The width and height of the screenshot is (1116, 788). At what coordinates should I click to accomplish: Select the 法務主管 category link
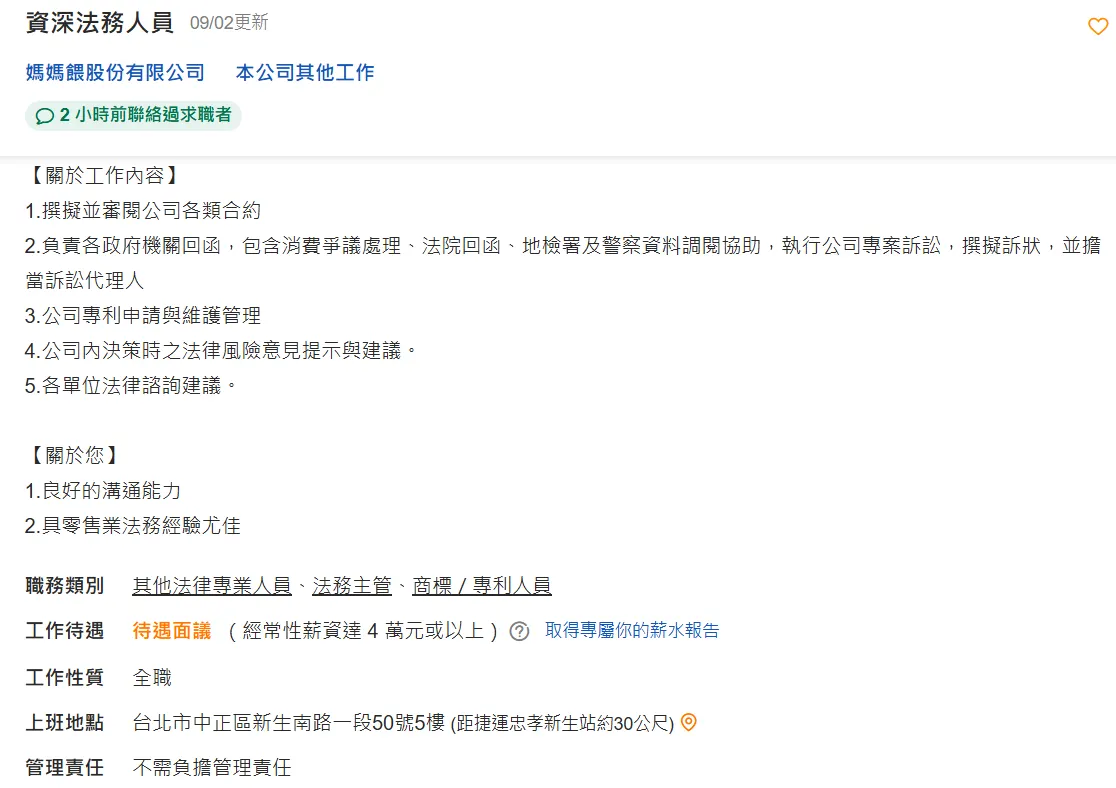[x=352, y=585]
